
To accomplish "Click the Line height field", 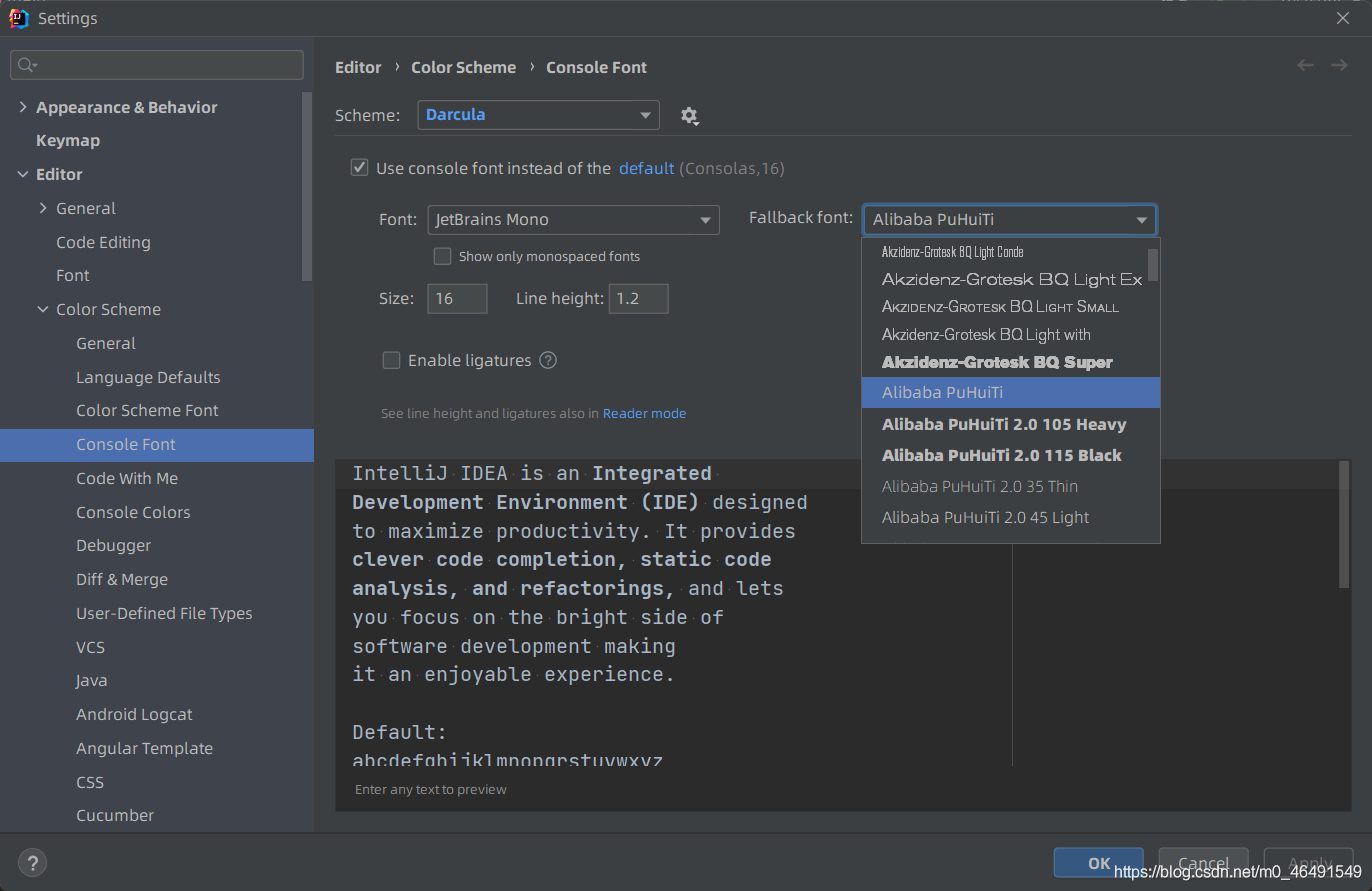I will click(x=638, y=298).
